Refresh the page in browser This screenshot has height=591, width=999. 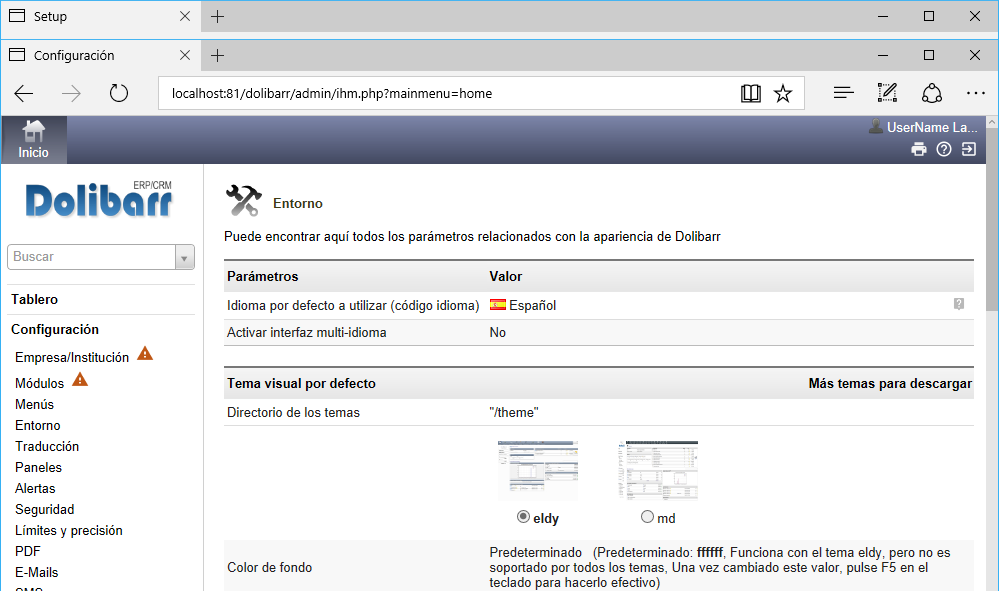click(119, 93)
